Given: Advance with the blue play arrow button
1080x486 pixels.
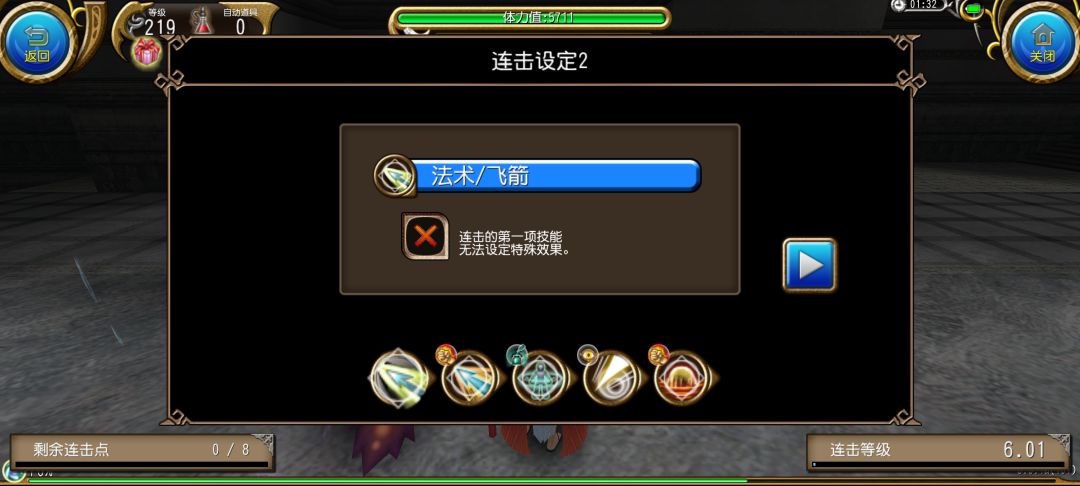Looking at the screenshot, I should [809, 265].
